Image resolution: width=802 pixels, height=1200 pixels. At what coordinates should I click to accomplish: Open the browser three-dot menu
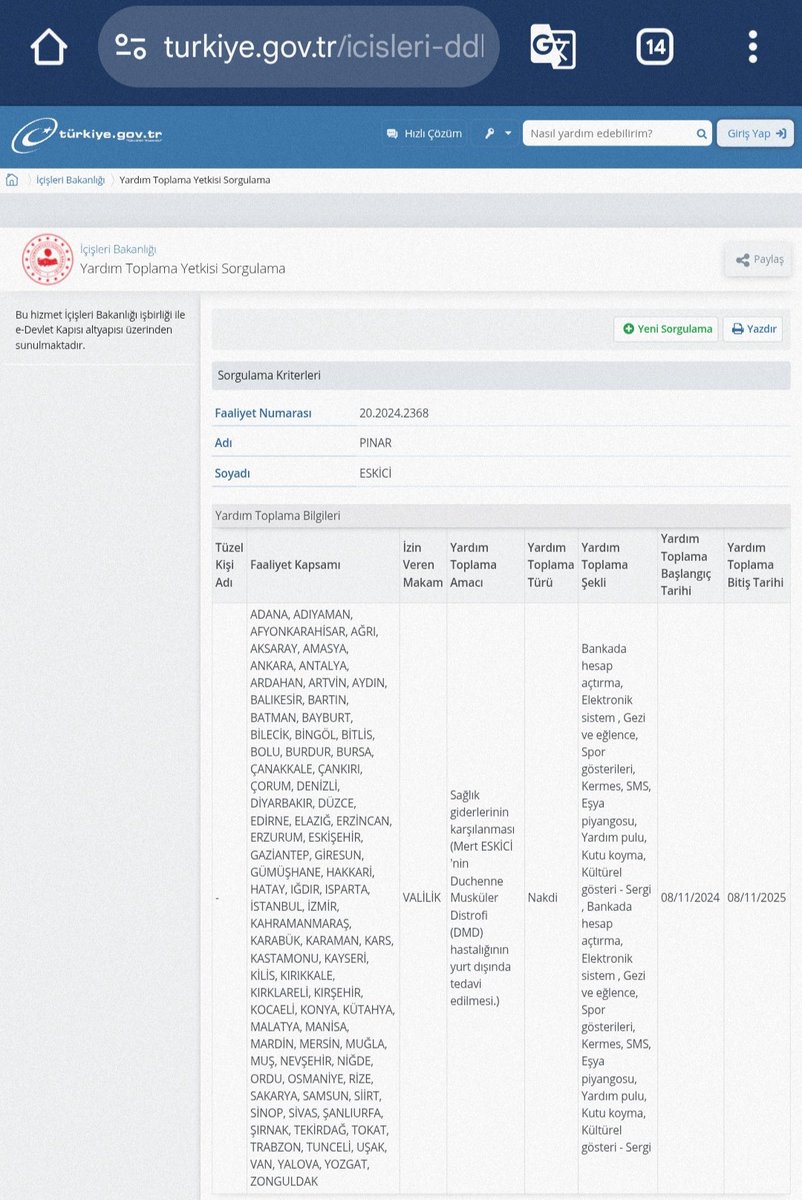[753, 46]
